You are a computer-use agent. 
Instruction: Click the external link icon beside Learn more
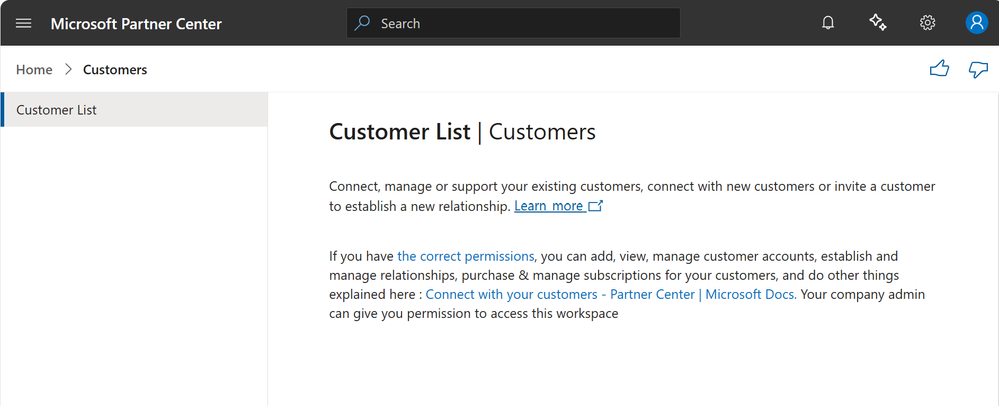pyautogui.click(x=596, y=206)
